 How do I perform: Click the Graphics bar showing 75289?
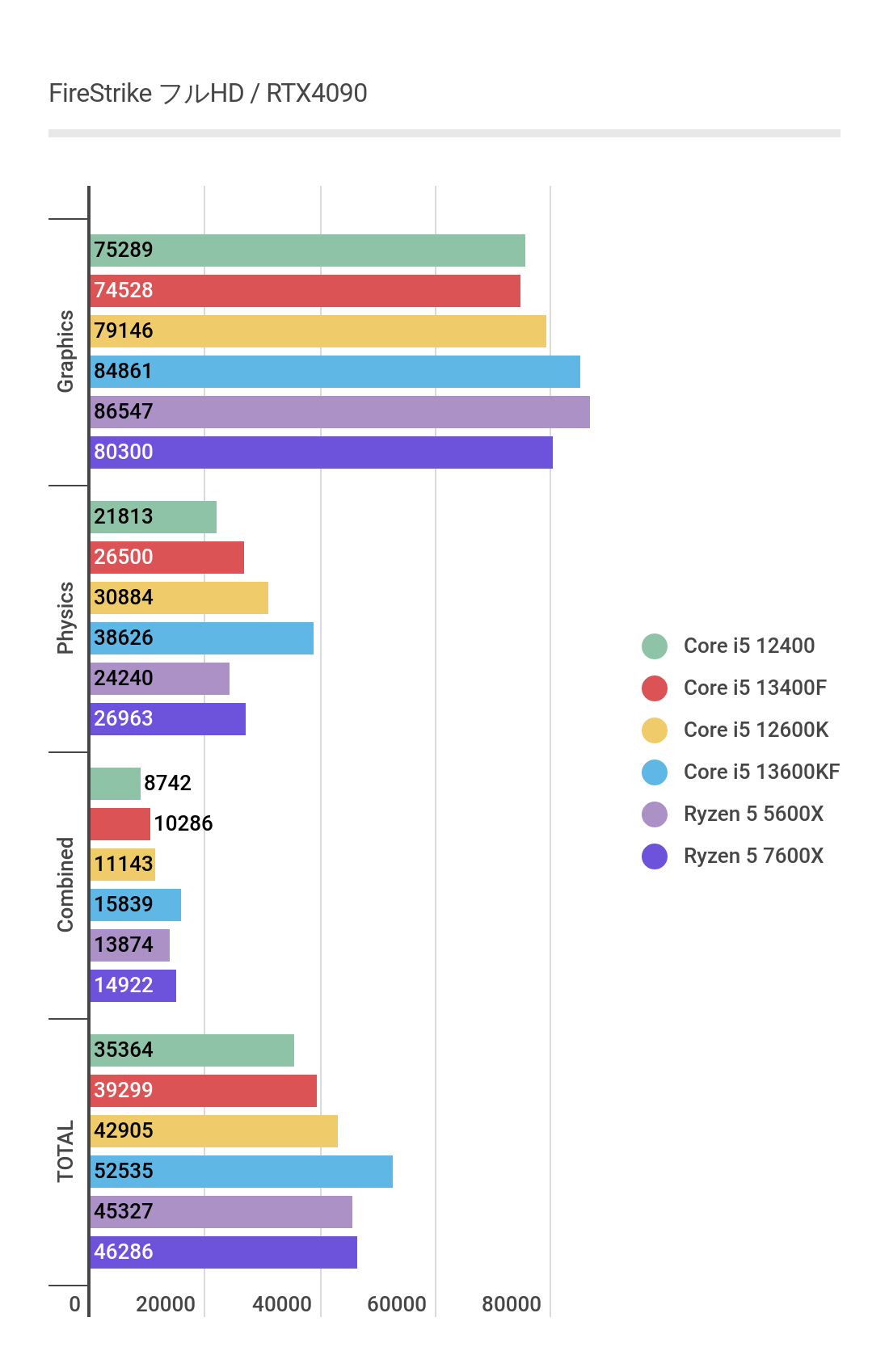point(307,250)
